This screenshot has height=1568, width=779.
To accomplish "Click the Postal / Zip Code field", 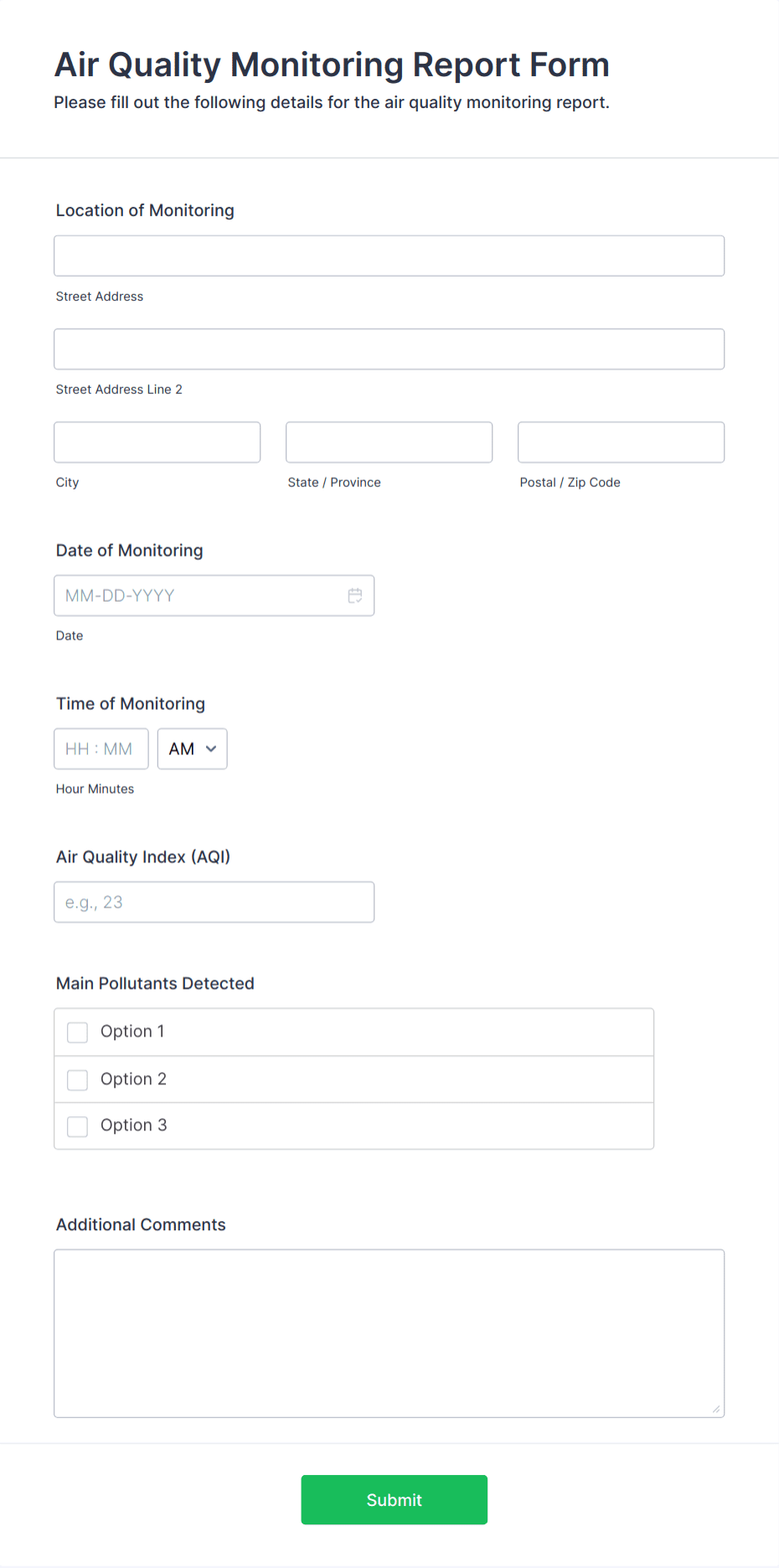I will (621, 442).
